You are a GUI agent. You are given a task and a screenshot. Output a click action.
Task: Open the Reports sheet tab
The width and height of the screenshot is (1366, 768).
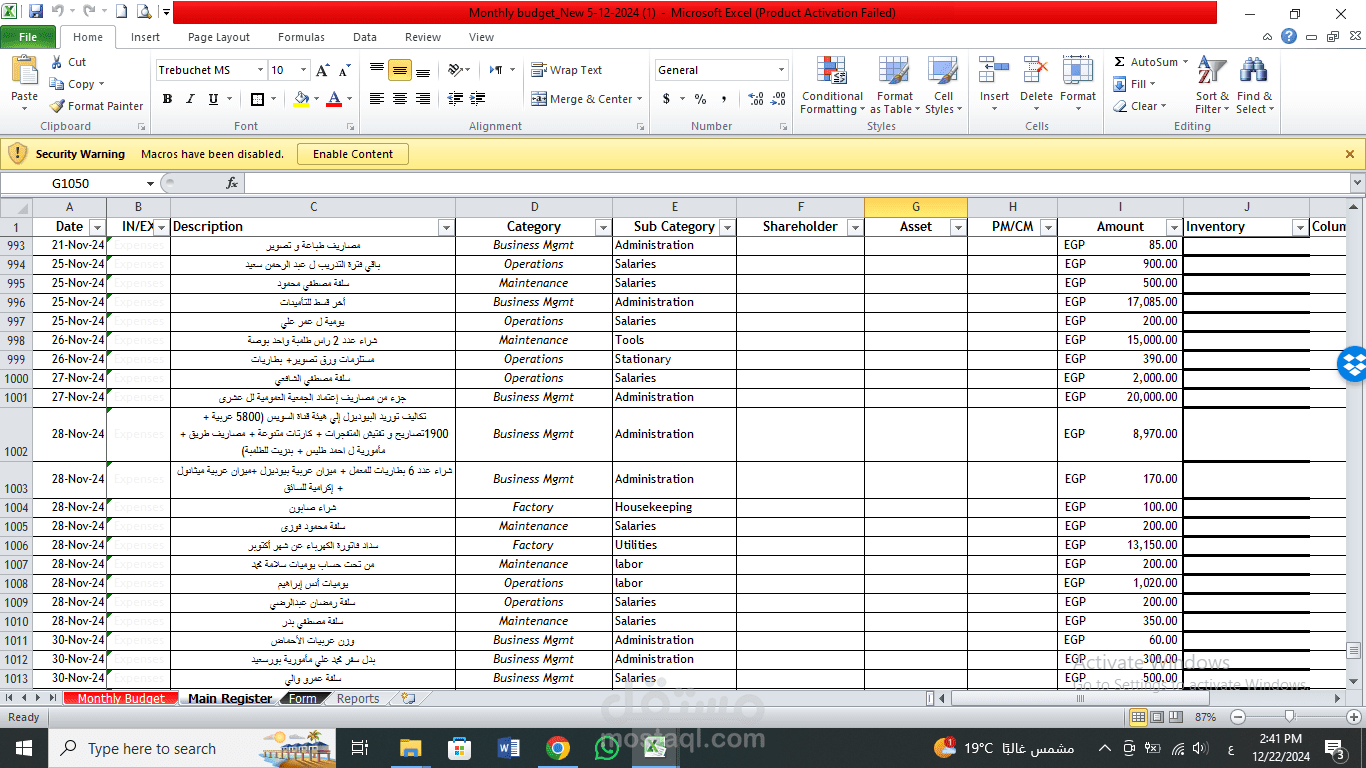click(358, 699)
